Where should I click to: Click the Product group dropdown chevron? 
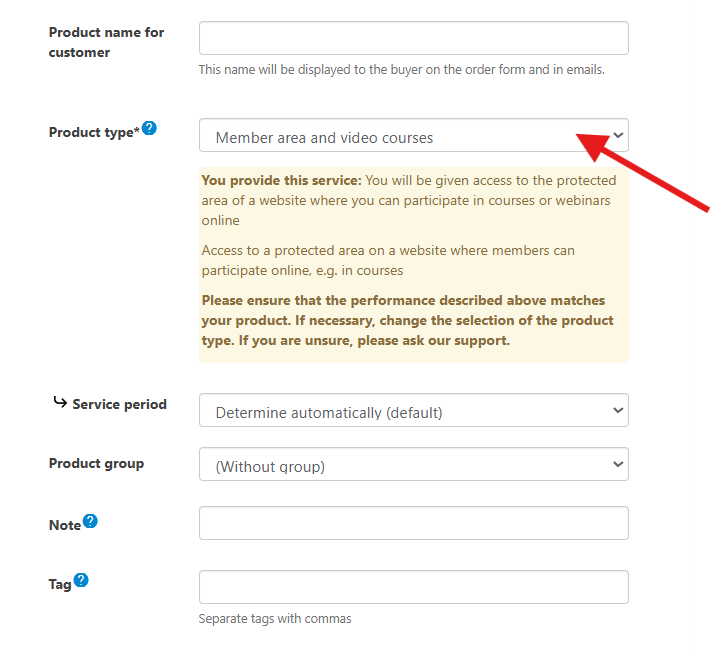coord(618,464)
